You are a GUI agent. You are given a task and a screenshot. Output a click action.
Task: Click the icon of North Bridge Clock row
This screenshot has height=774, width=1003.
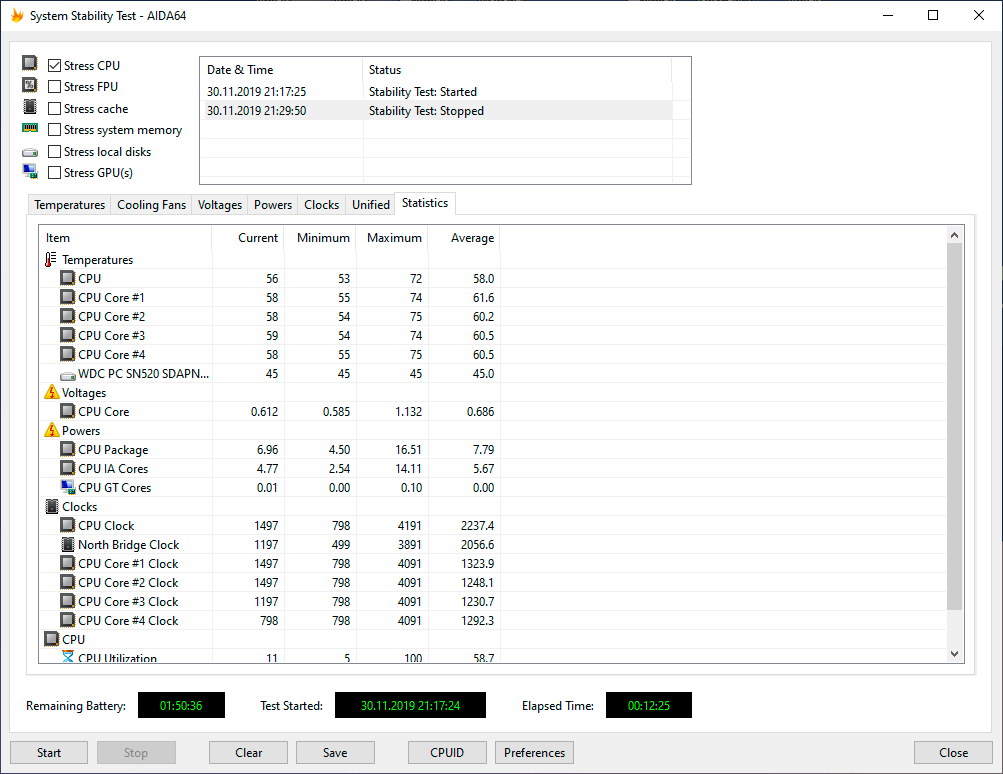tap(67, 544)
